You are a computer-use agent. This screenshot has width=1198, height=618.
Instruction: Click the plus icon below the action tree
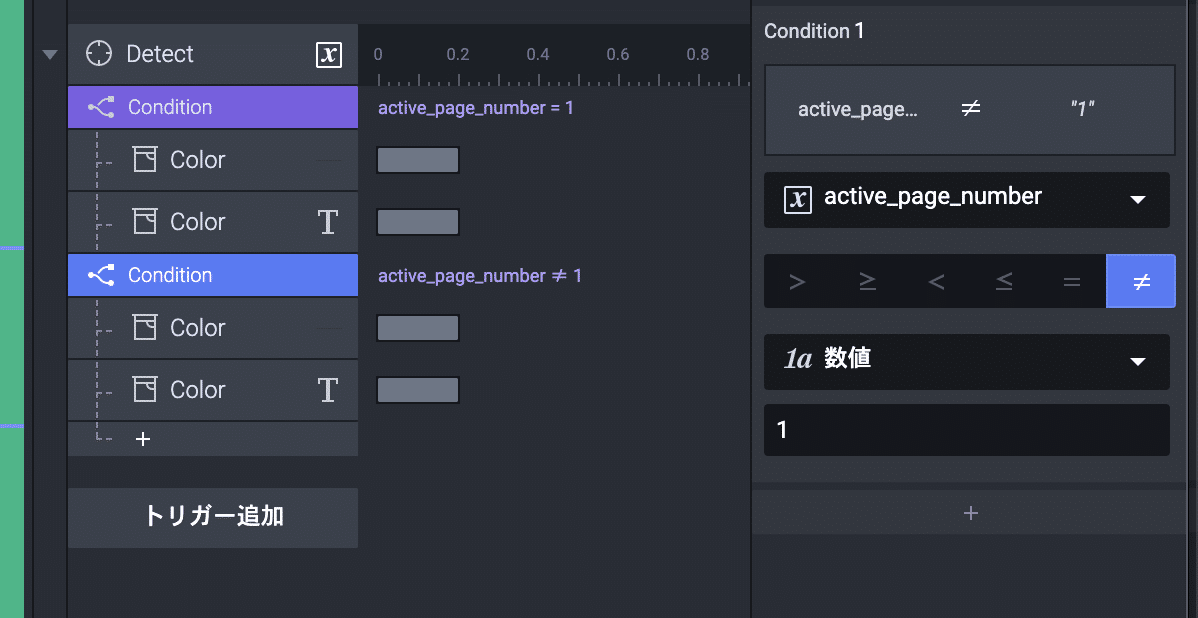tap(143, 439)
